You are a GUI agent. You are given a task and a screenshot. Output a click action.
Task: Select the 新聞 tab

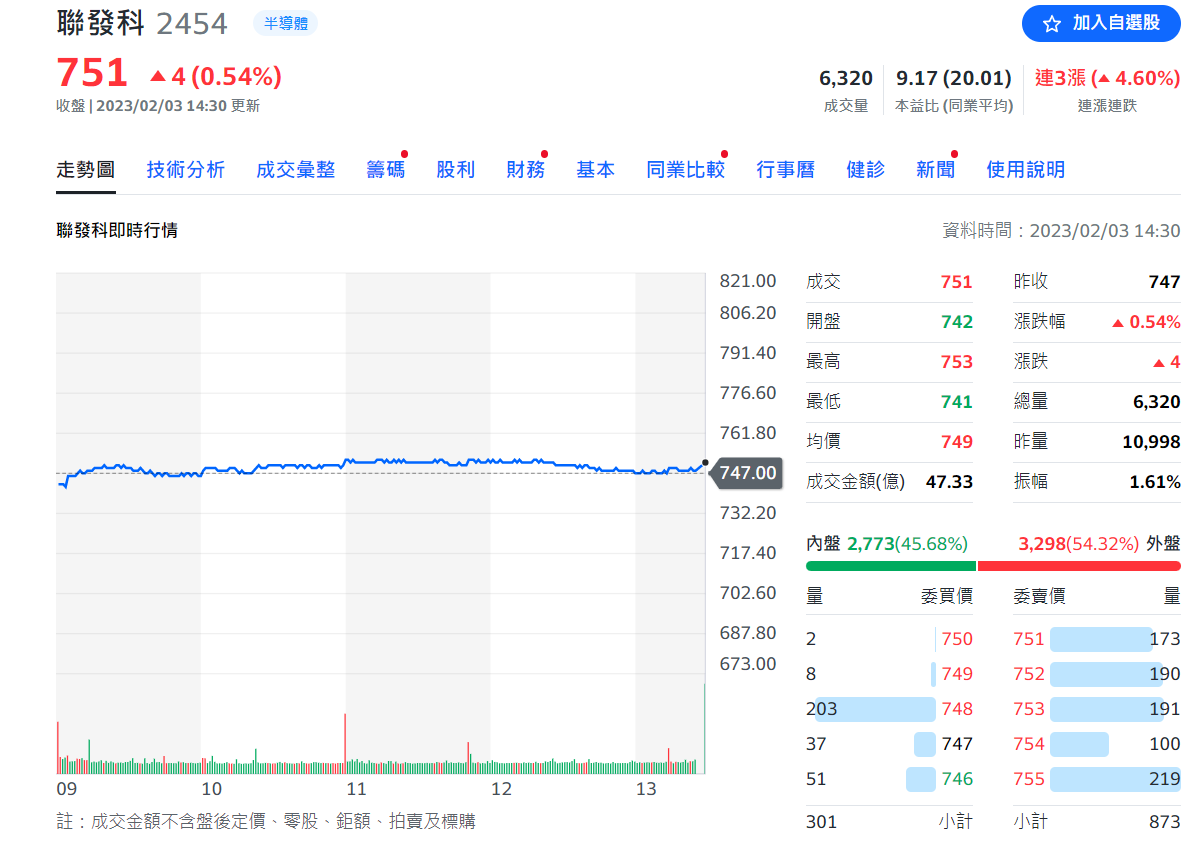[x=936, y=170]
